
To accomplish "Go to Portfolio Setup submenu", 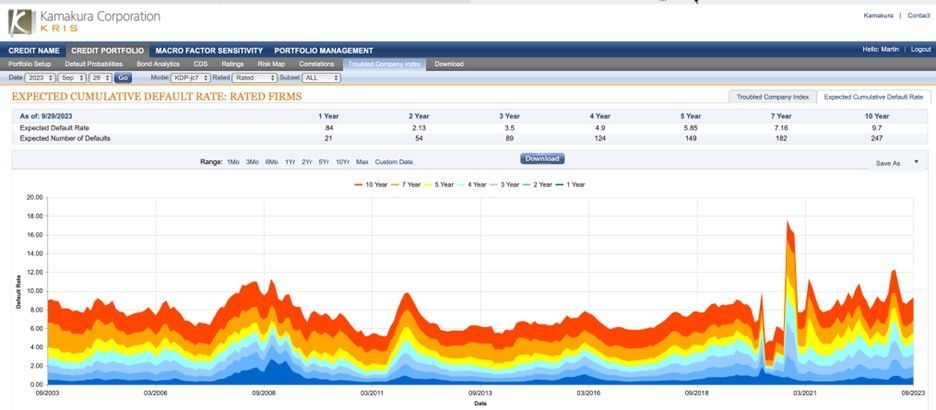I will point(29,64).
